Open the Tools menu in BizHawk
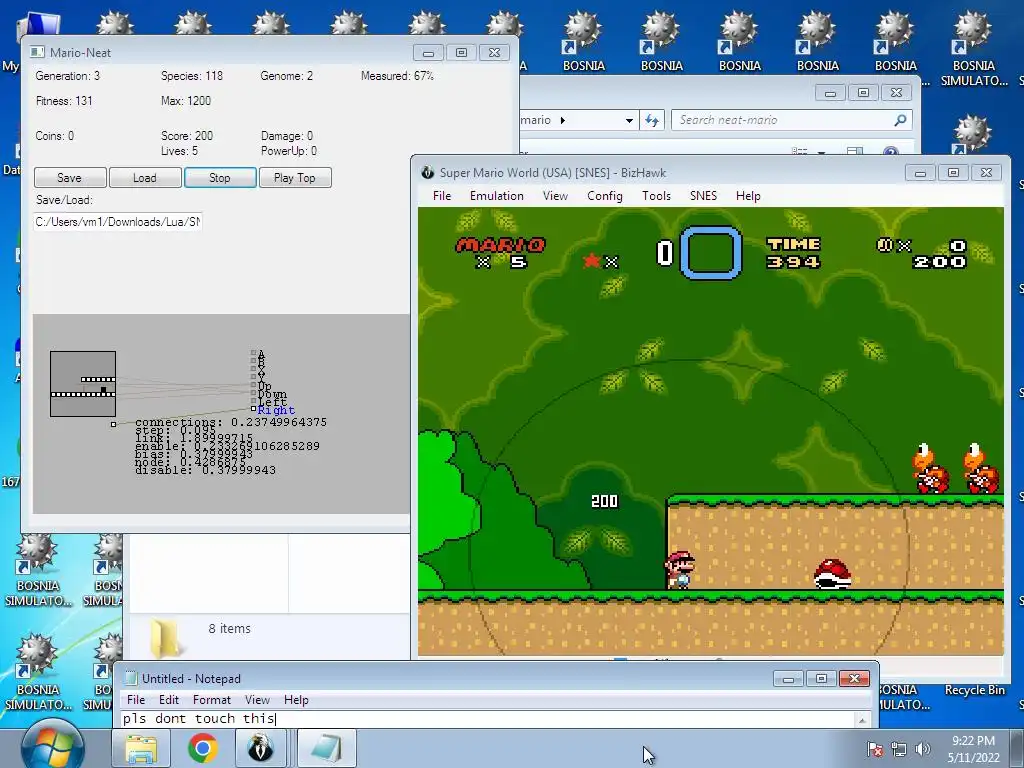The width and height of the screenshot is (1024, 768). (x=656, y=196)
